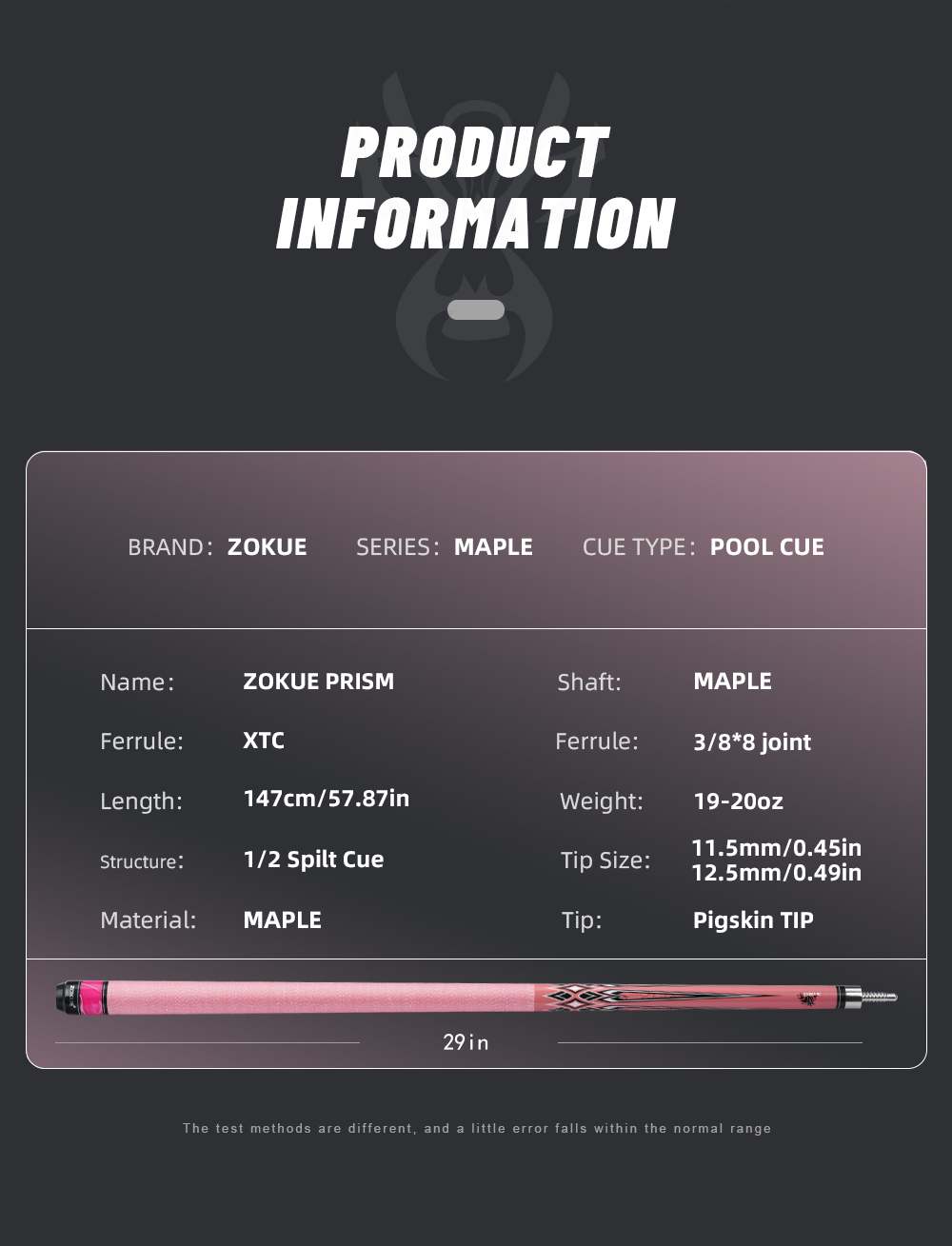Click the PRODUCT INFORMATION heading
The width and height of the screenshot is (952, 1246).
[x=475, y=188]
